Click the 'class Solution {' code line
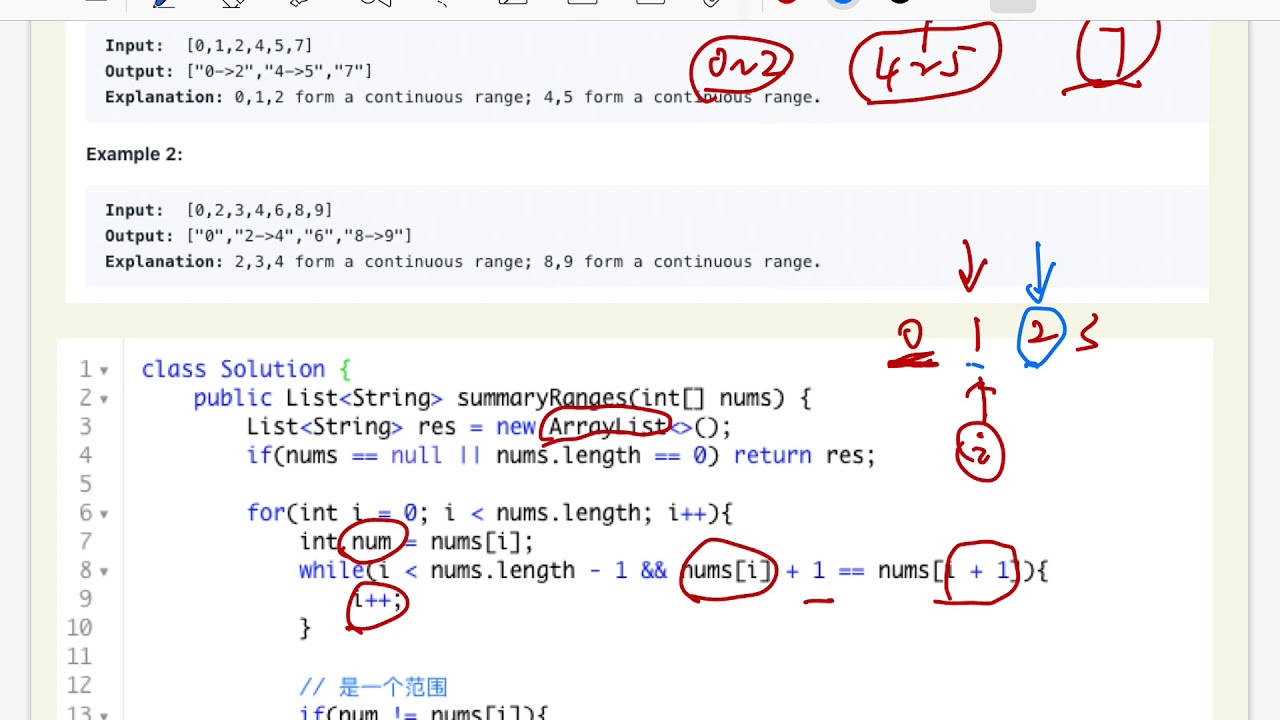This screenshot has width=1280, height=720. pyautogui.click(x=246, y=369)
